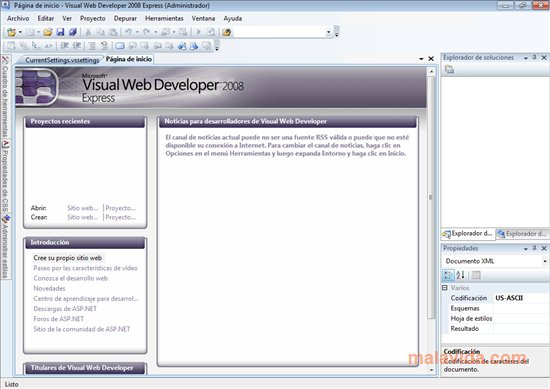Click the Start Debugging play icon

pos(199,32)
